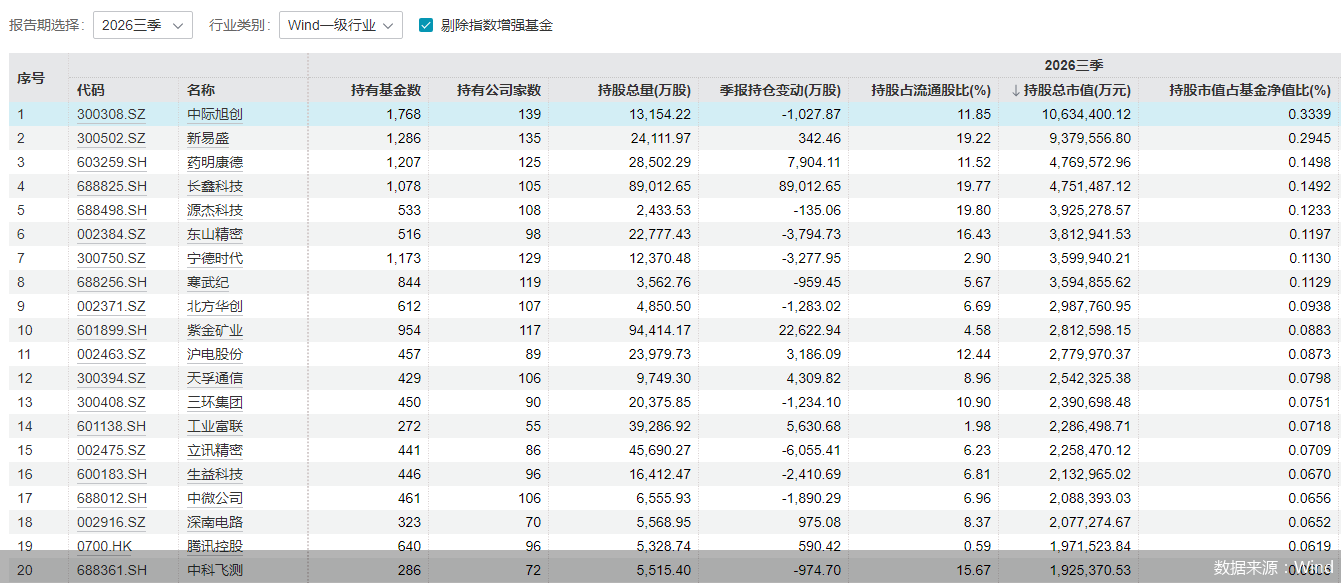Open stock name link 长鑫科技
The width and height of the screenshot is (1341, 583).
(215, 186)
